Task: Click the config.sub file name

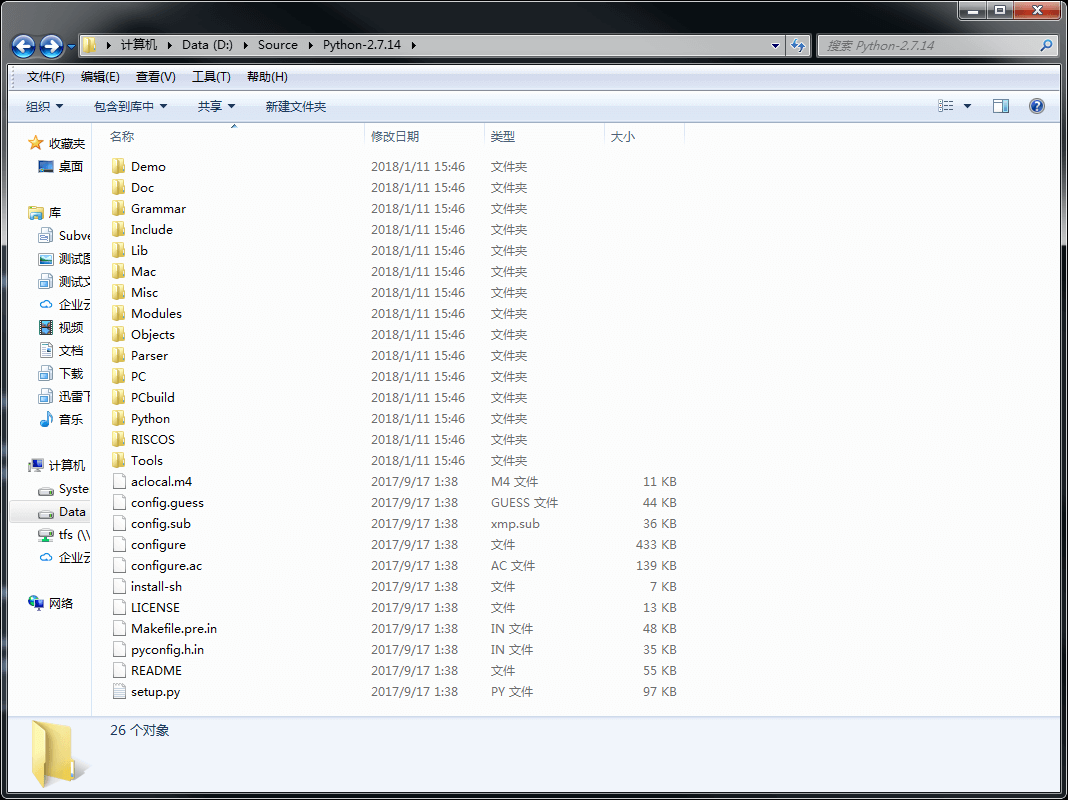Action: point(161,524)
